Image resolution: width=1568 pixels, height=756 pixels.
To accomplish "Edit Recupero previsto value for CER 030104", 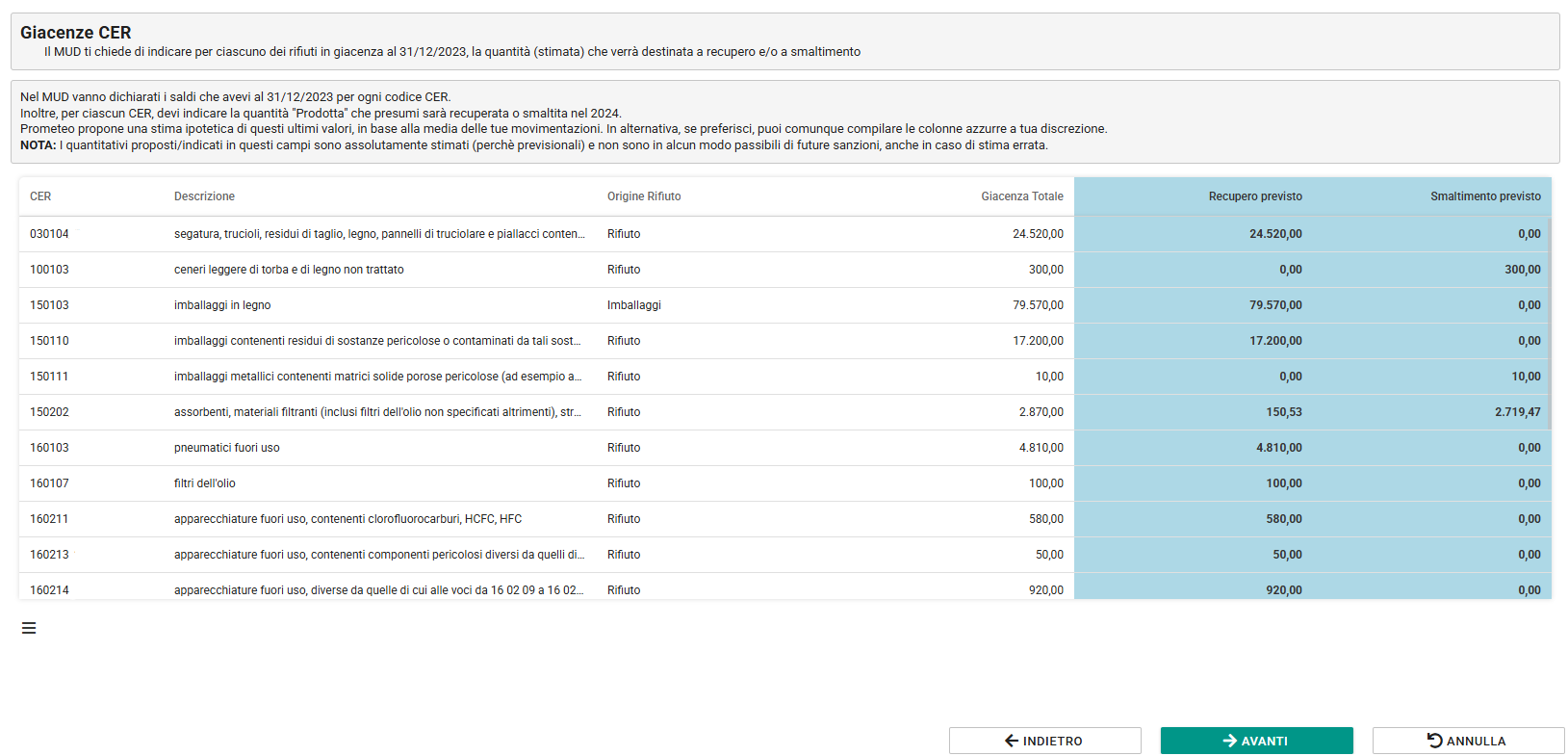I will click(x=1194, y=234).
